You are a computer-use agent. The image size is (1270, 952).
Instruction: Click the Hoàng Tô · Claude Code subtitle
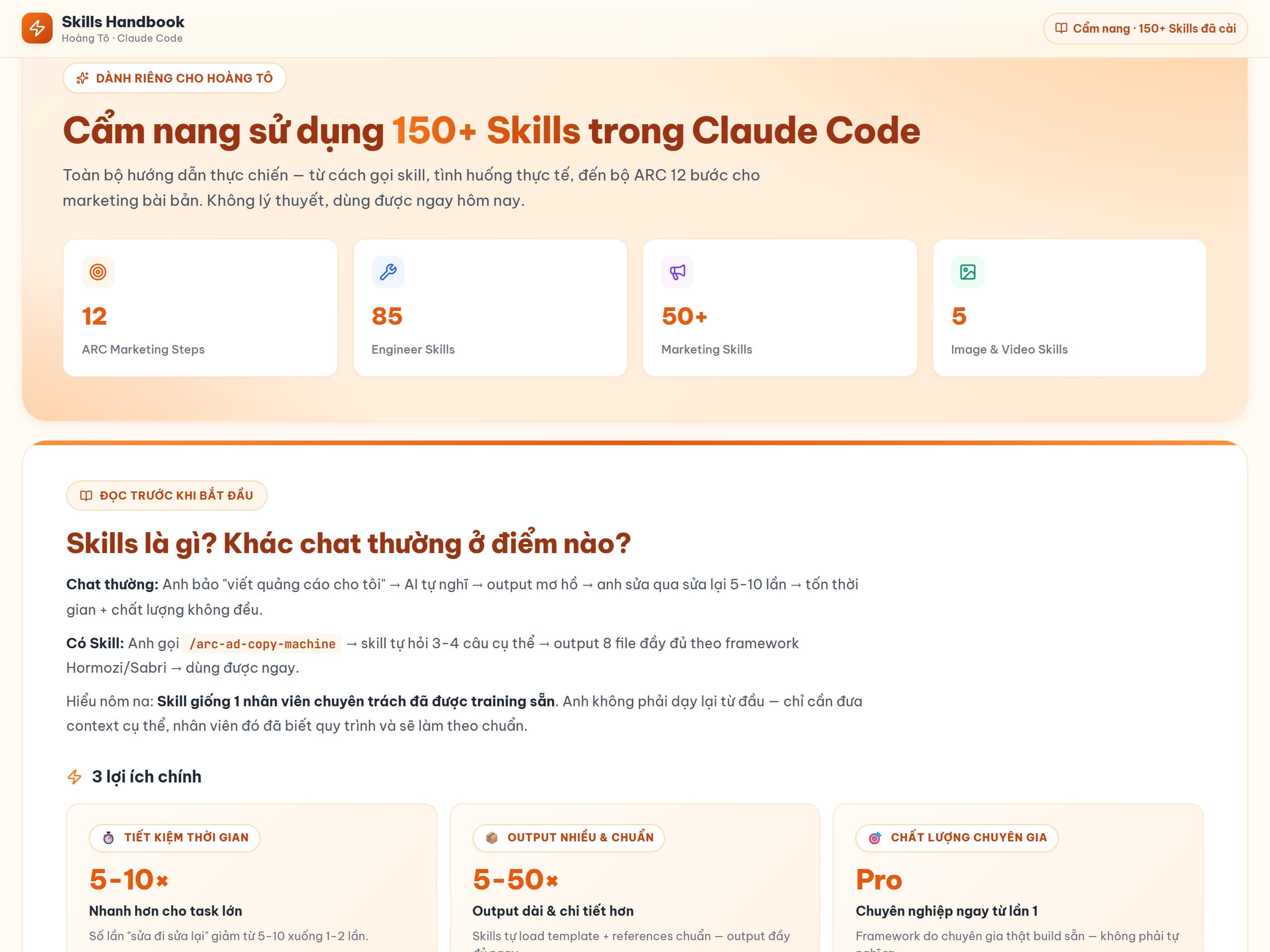point(122,39)
